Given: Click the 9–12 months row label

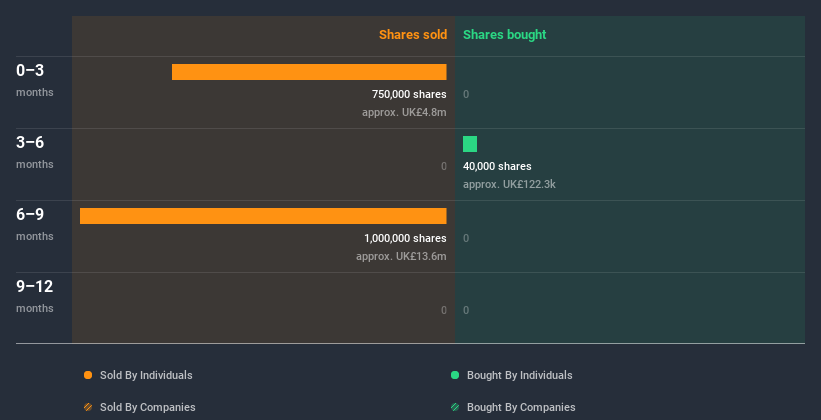Looking at the screenshot, I should tap(35, 296).
